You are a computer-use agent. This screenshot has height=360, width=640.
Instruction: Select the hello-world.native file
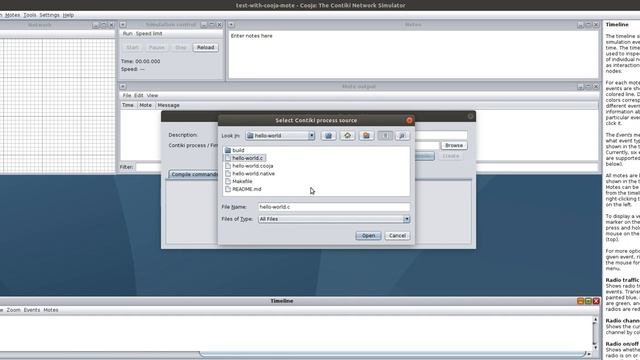coord(250,173)
